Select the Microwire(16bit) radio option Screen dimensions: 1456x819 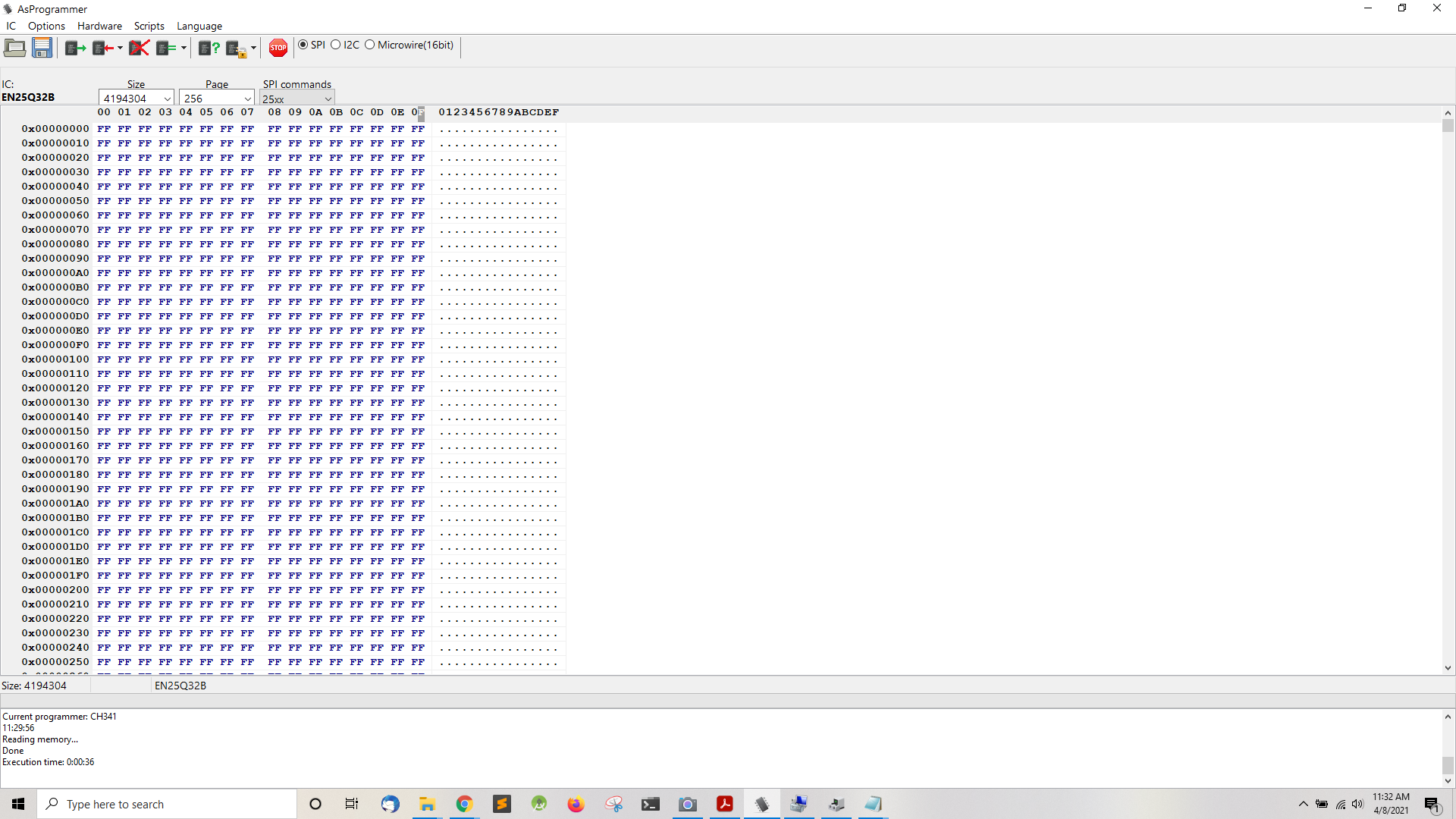tap(370, 45)
